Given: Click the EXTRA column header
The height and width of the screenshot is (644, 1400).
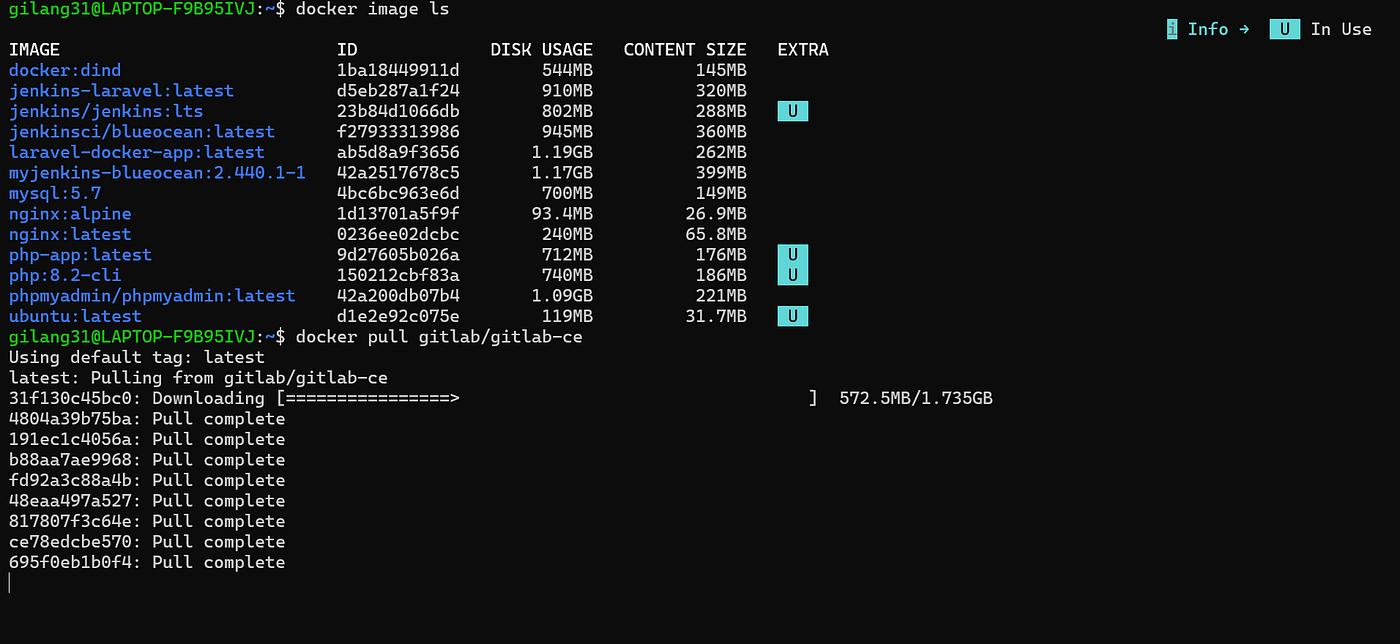Looking at the screenshot, I should coord(803,49).
